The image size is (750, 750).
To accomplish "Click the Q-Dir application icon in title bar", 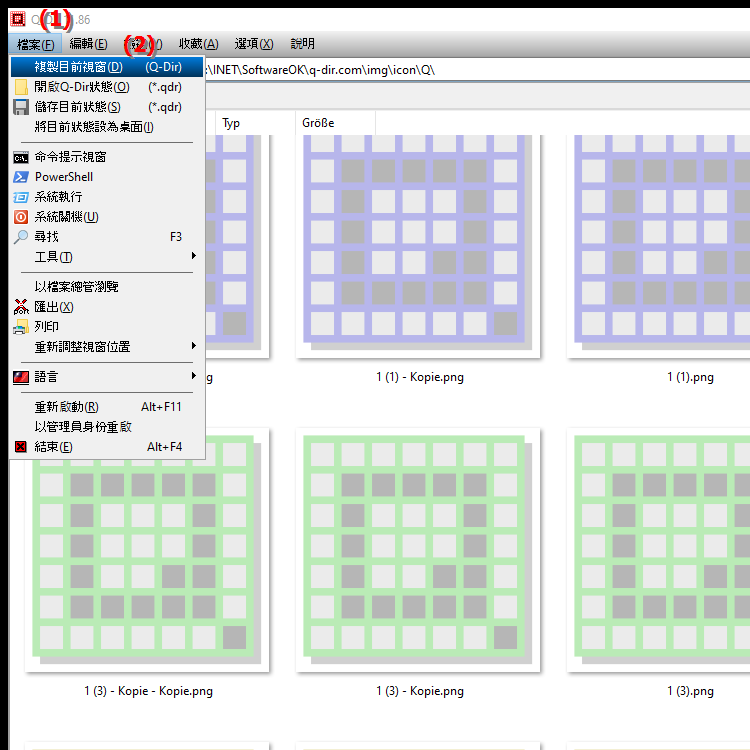I will point(18,19).
